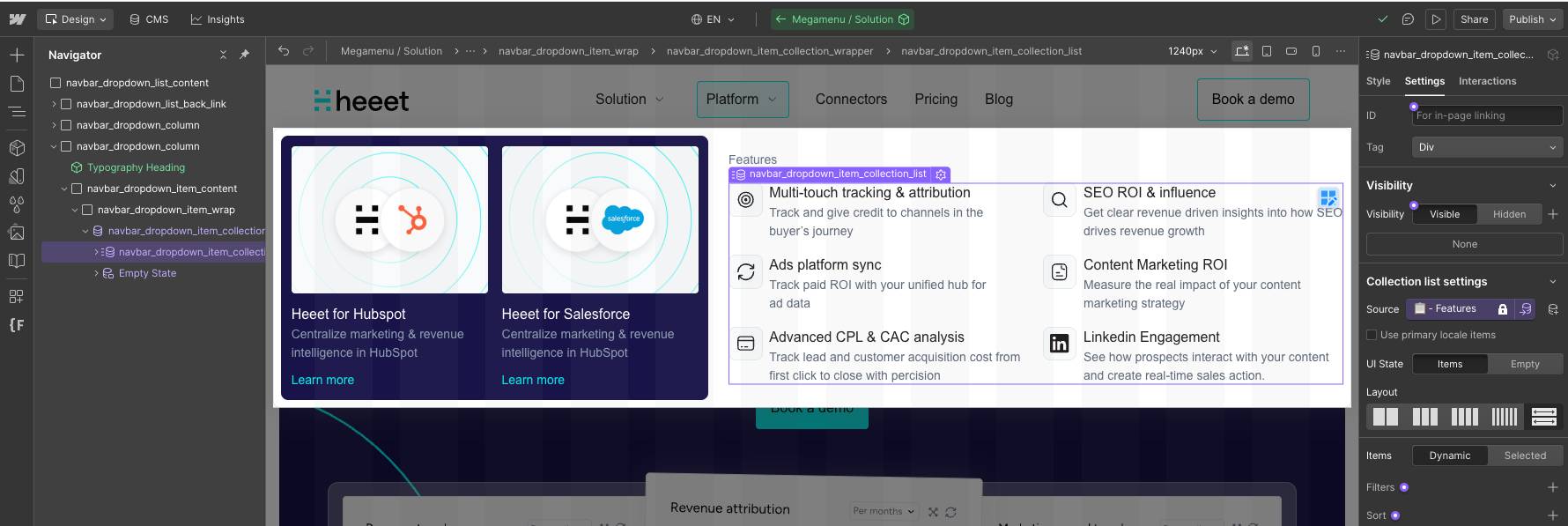Screen dimensions: 1568x526
Task: Open the Variables droplets icon in sidebar
Action: pos(17,204)
